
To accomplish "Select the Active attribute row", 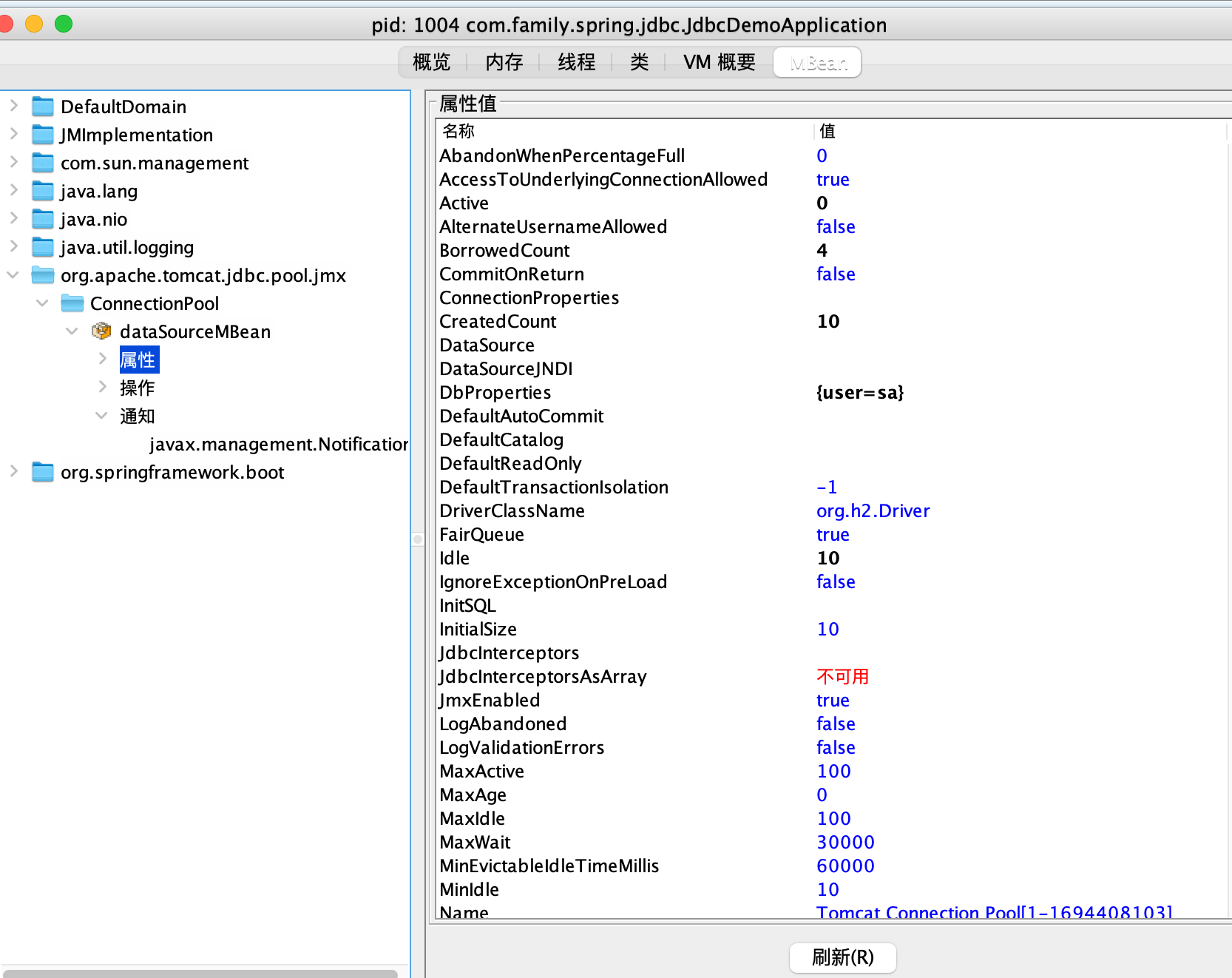I will click(832, 203).
